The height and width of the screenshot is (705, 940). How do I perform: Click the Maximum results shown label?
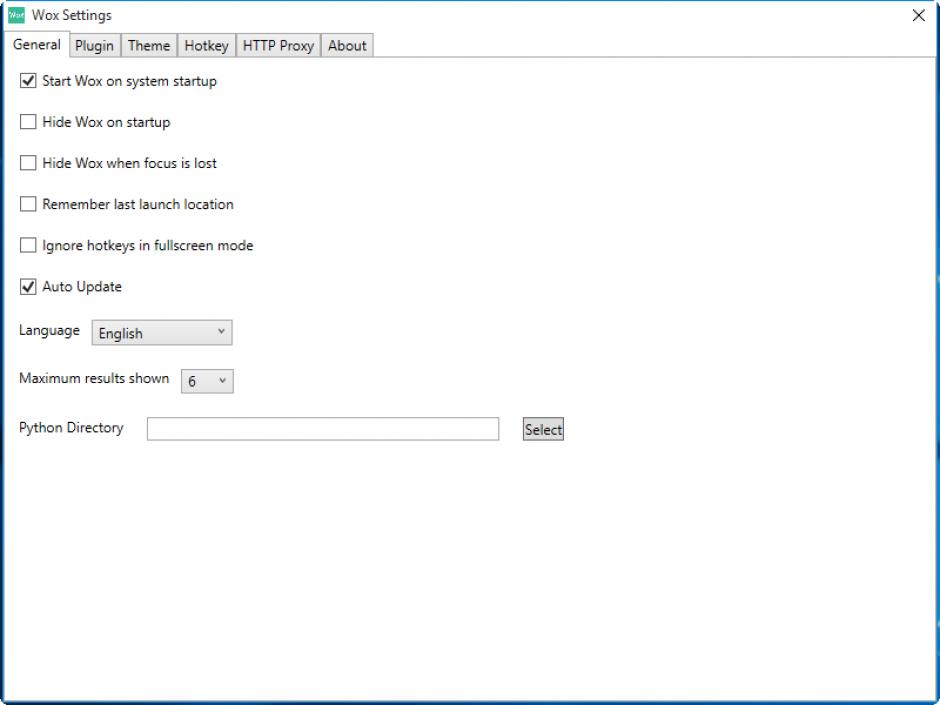[x=94, y=378]
